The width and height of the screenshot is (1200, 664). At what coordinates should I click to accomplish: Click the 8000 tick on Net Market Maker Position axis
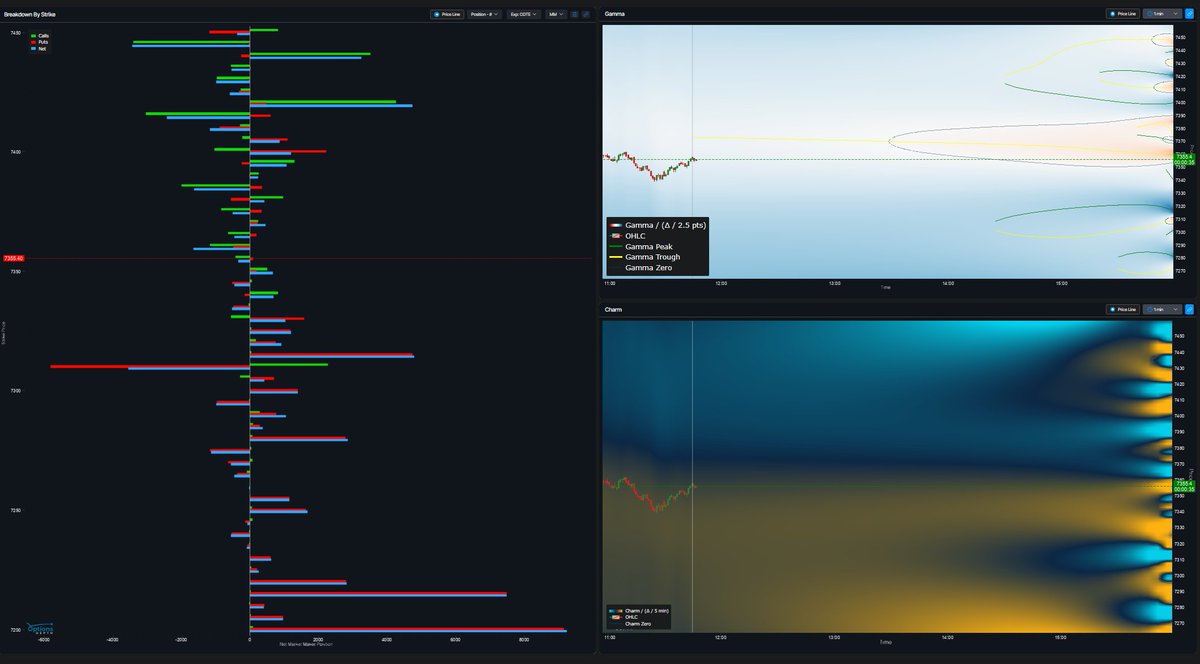coord(523,640)
